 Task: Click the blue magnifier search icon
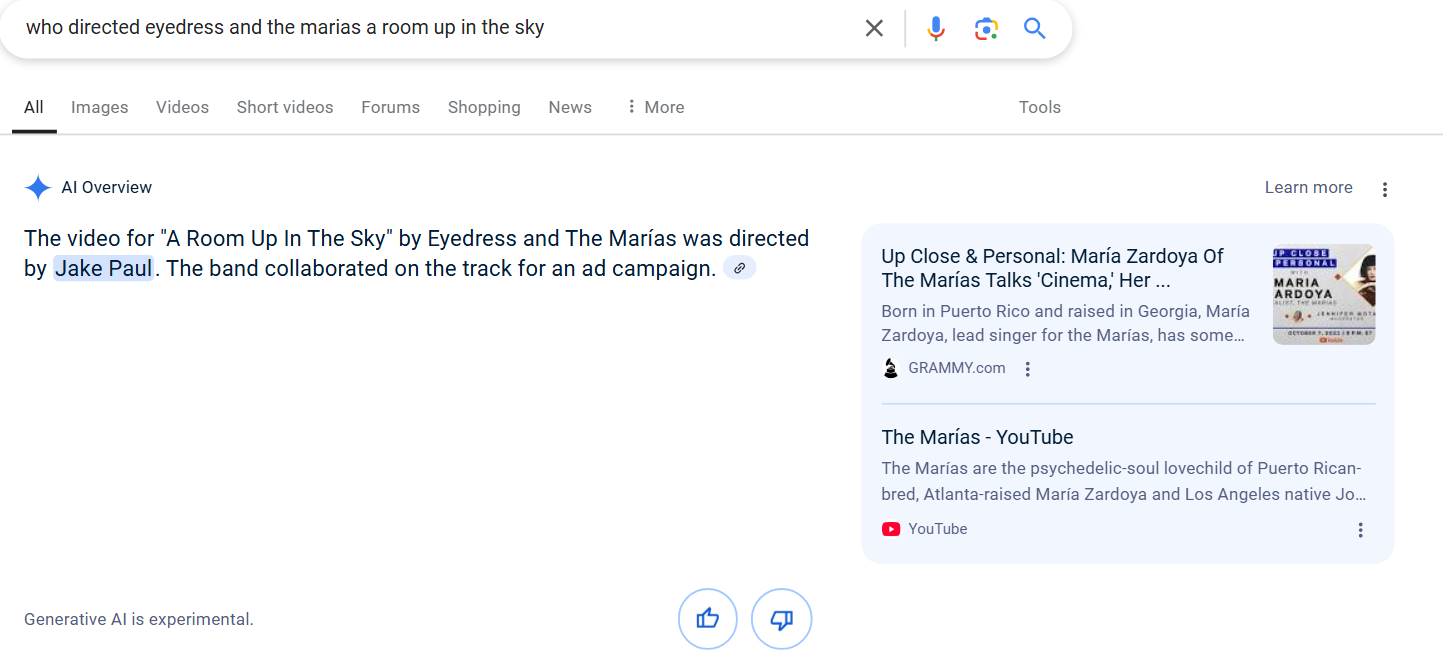point(1035,28)
